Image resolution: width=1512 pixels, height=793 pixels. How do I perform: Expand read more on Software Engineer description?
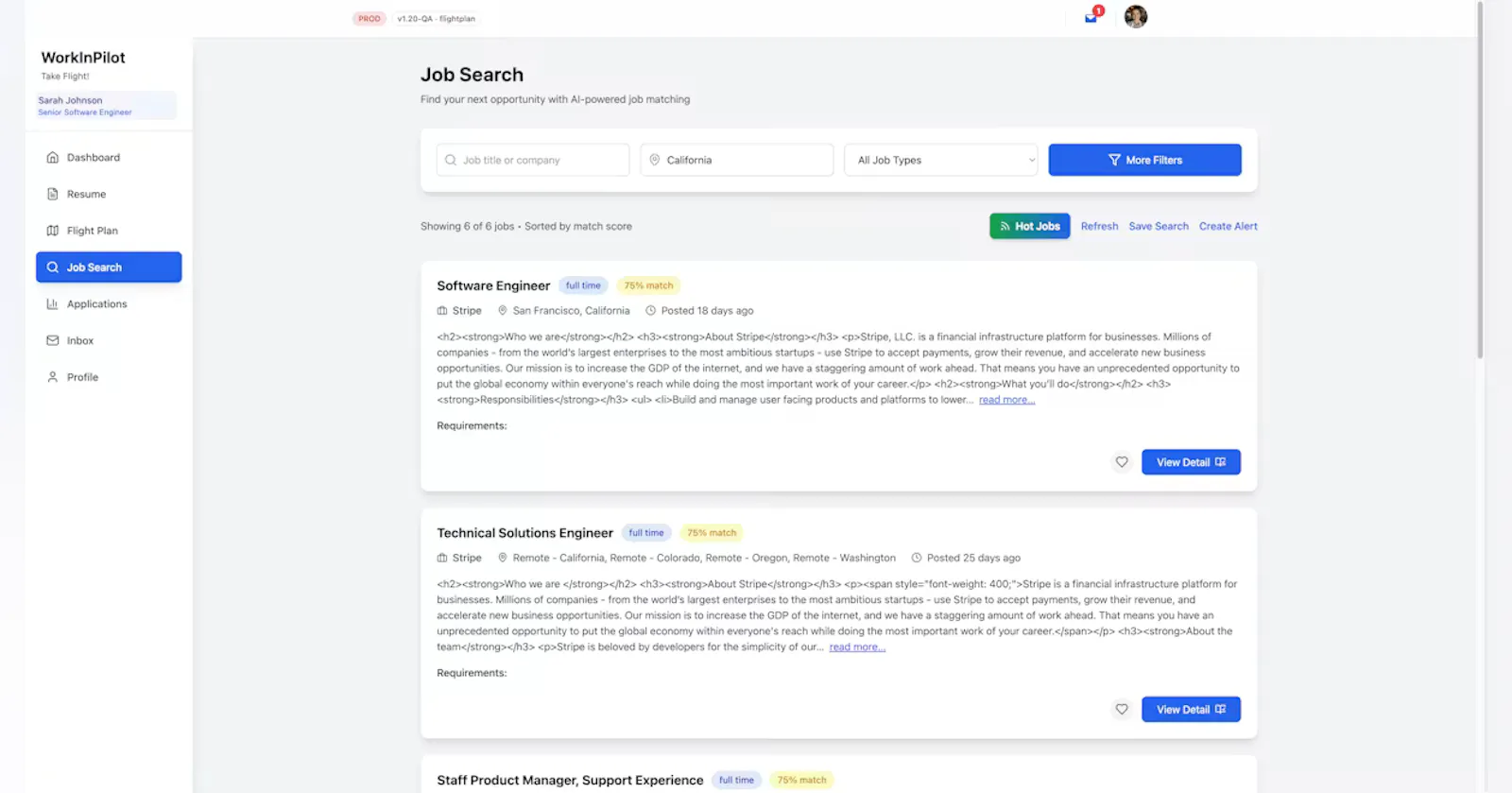tap(1006, 400)
